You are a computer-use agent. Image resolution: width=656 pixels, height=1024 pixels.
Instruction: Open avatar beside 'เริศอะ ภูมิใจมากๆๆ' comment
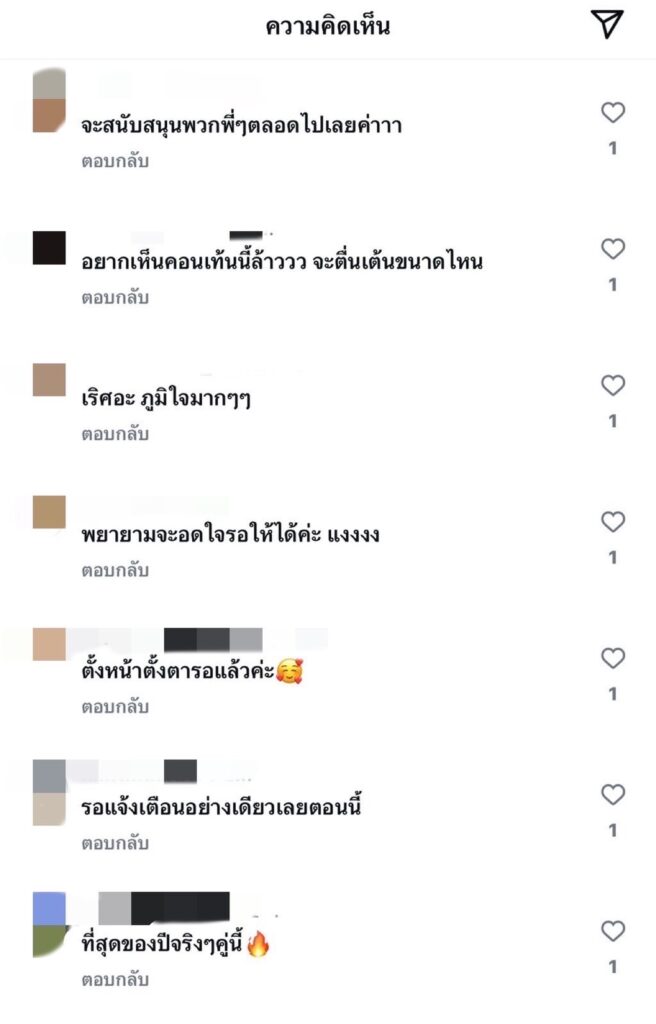(x=49, y=379)
